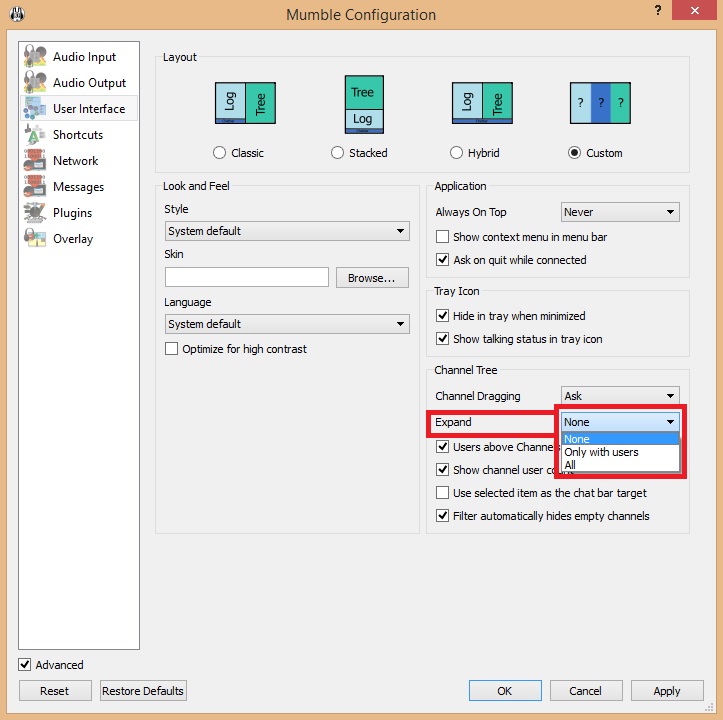Image resolution: width=723 pixels, height=720 pixels.
Task: Open the Channel Dragging dropdown
Action: 620,396
